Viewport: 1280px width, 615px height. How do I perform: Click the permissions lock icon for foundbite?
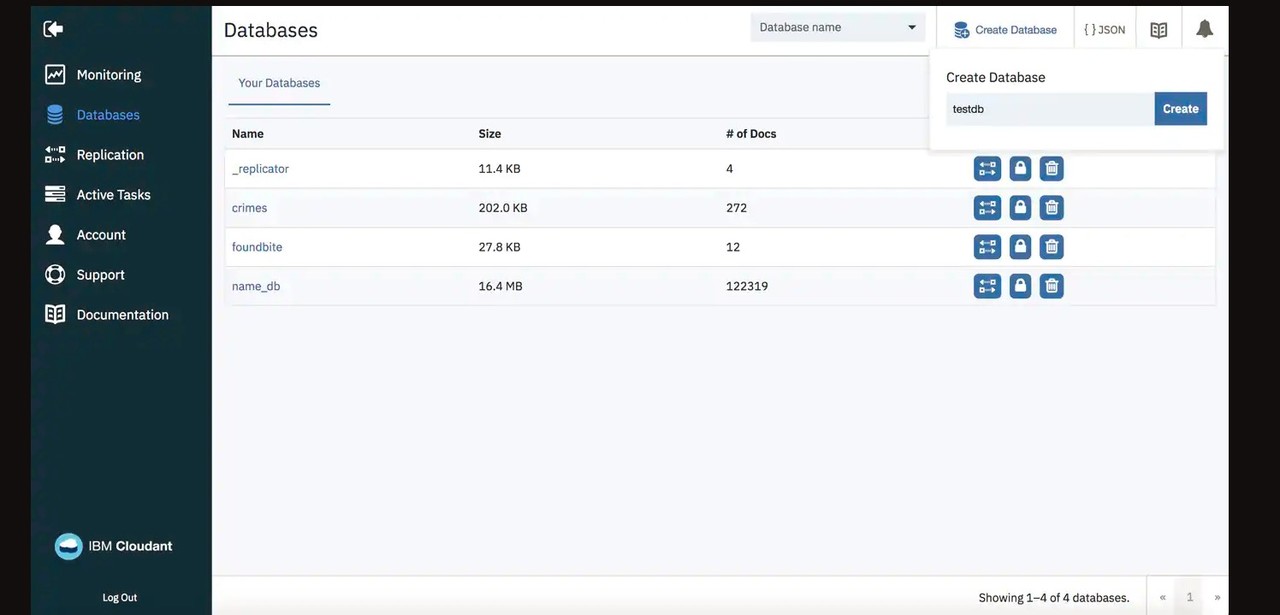tap(1020, 247)
